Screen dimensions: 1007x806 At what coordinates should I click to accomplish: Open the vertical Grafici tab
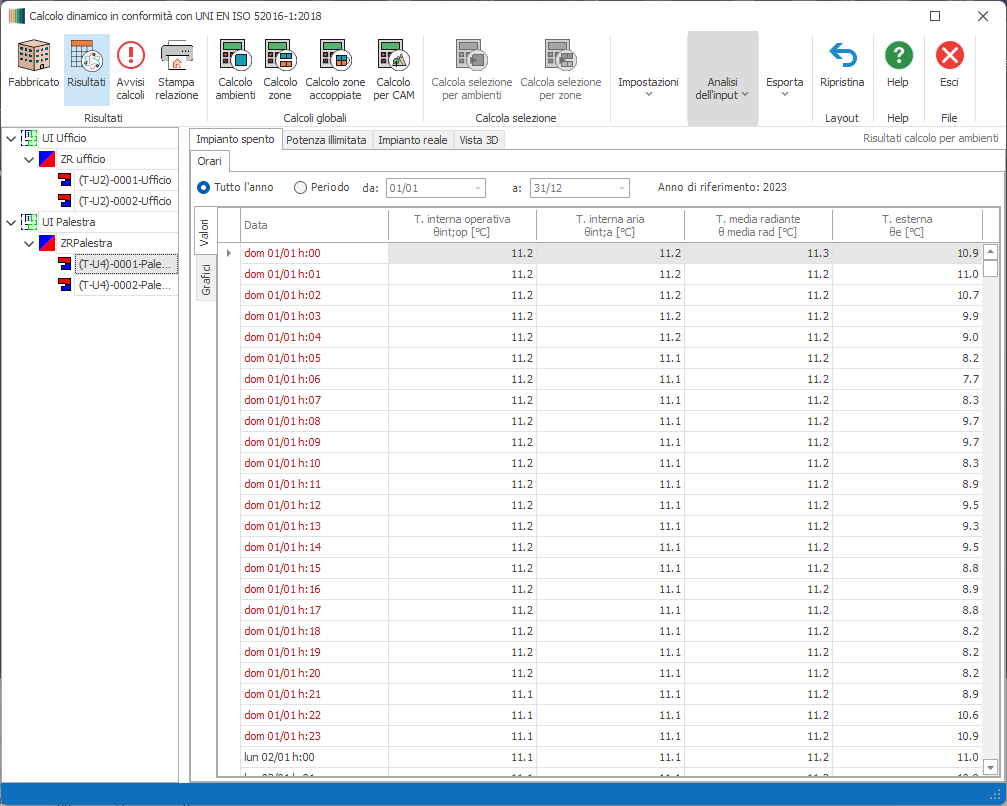(x=206, y=279)
